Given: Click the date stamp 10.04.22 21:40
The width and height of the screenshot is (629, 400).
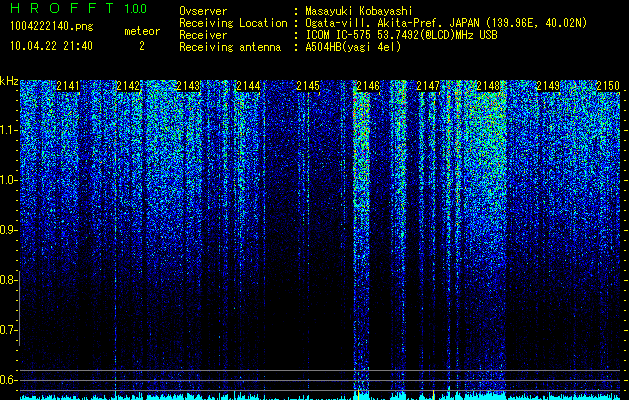Looking at the screenshot, I should (51, 46).
